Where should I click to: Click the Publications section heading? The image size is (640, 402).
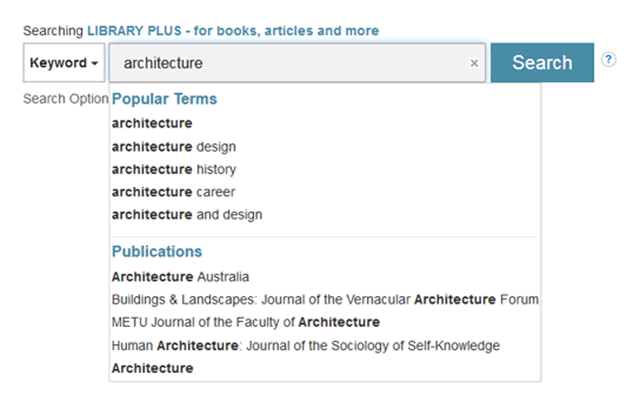(x=157, y=252)
